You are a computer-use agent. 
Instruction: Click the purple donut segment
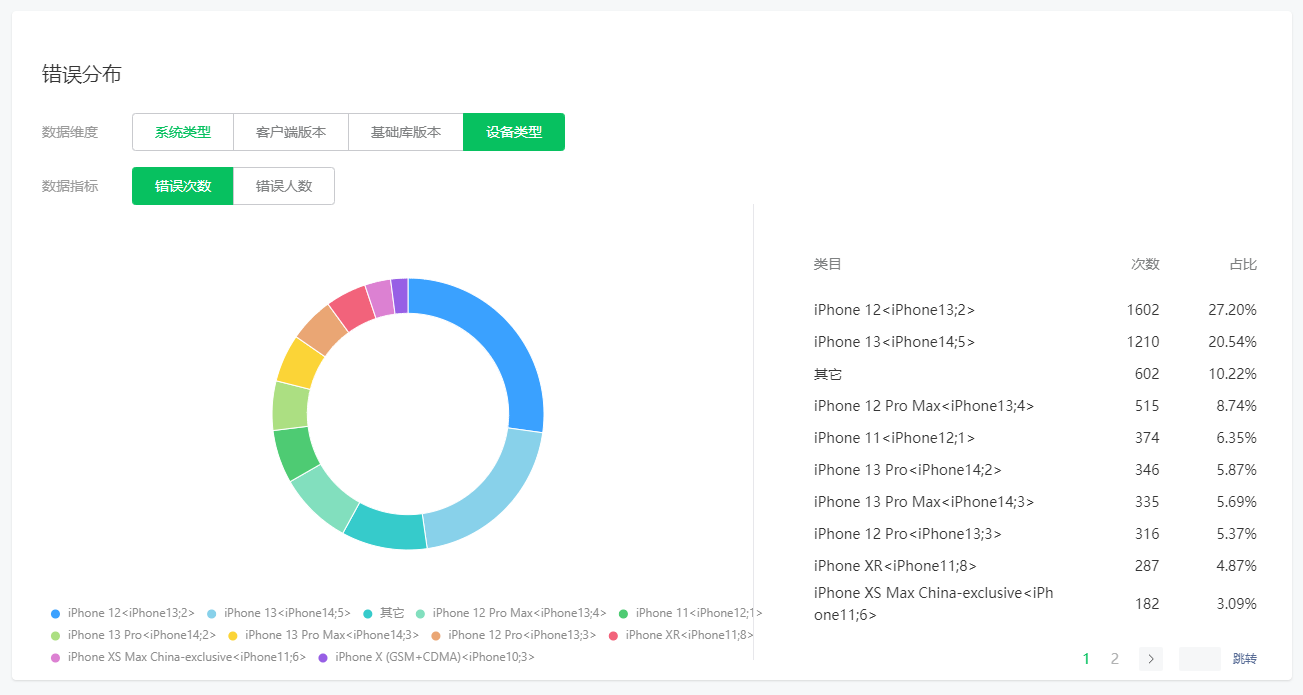[x=400, y=296]
